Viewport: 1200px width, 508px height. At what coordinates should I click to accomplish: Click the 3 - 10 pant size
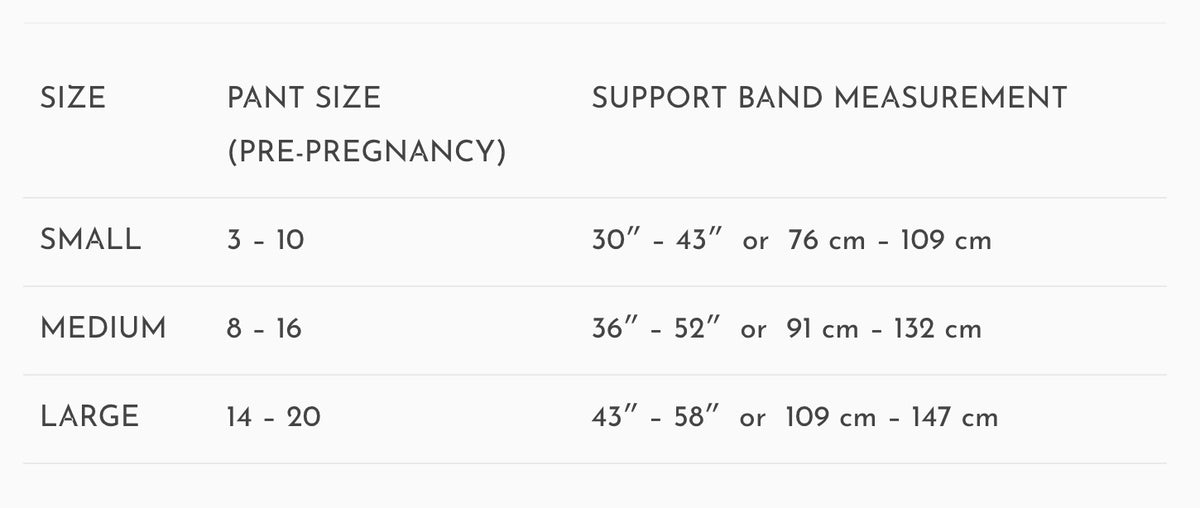pyautogui.click(x=265, y=241)
